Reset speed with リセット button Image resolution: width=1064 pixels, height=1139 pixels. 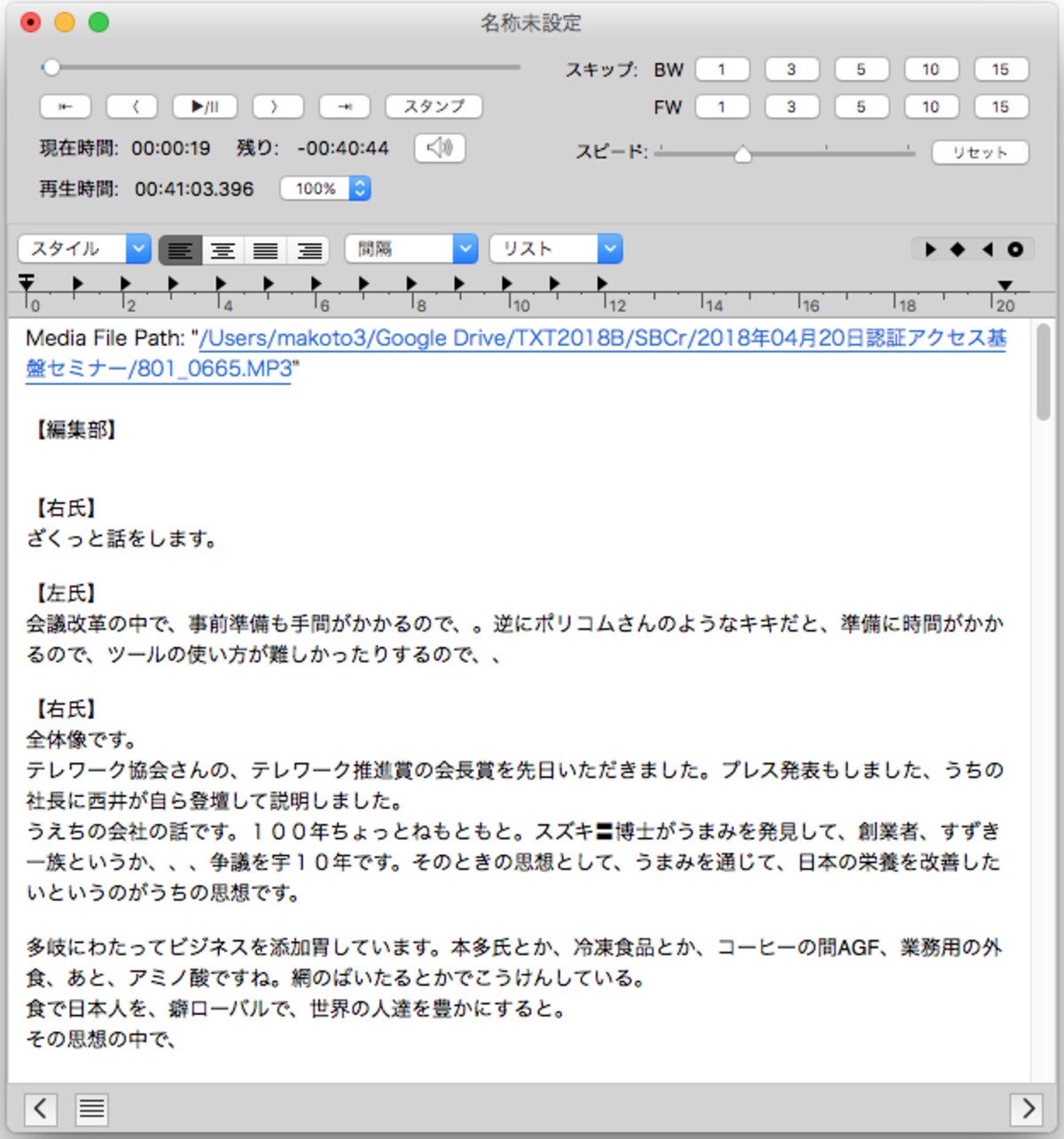[x=980, y=153]
